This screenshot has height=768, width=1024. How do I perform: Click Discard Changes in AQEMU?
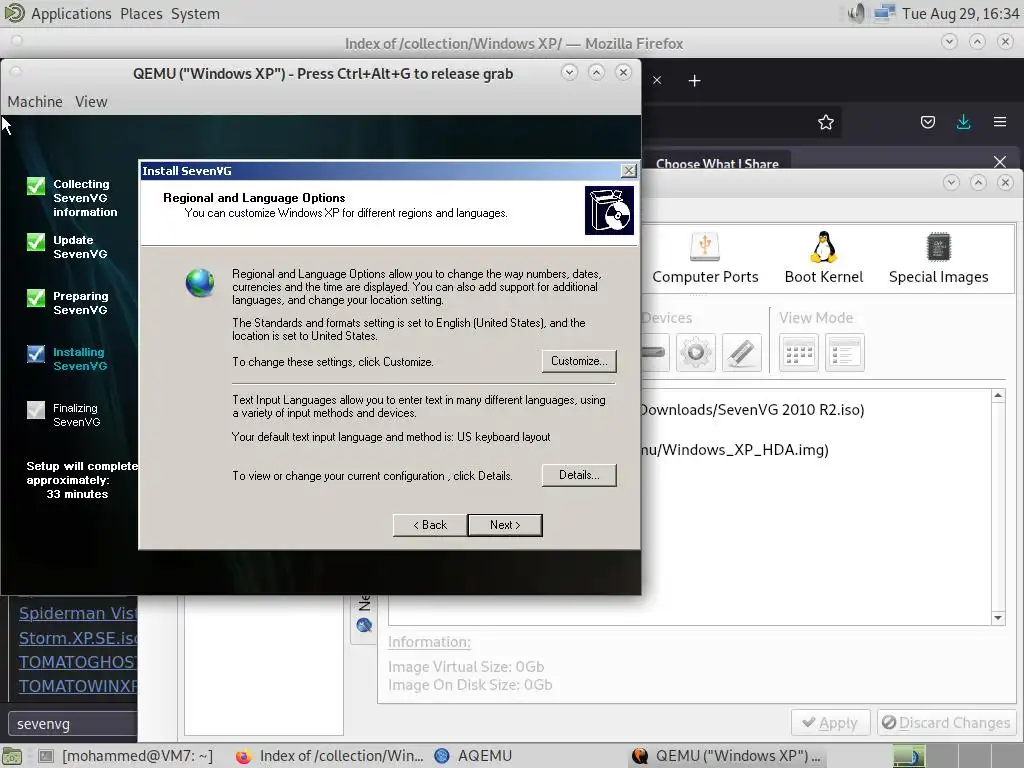[x=946, y=723]
